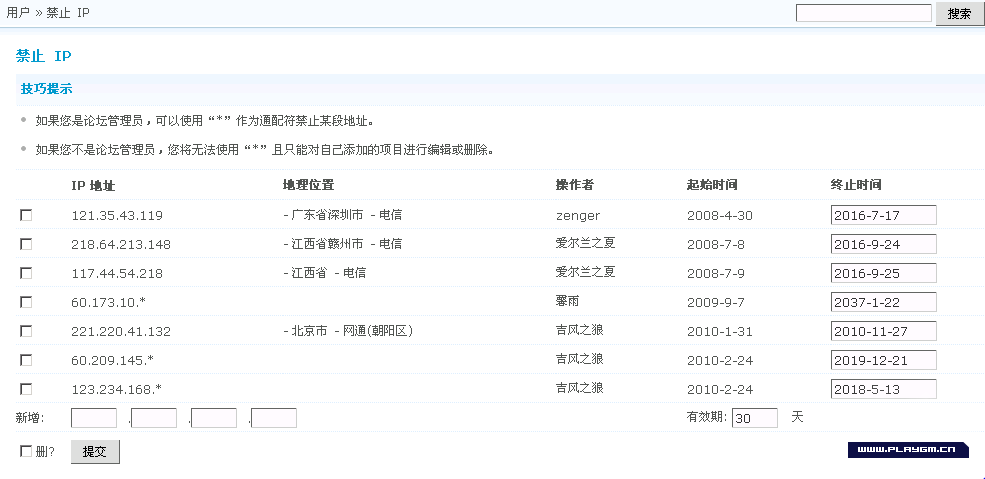Image resolution: width=985 pixels, height=479 pixels.
Task: Click the search text field at top
Action: (x=864, y=14)
